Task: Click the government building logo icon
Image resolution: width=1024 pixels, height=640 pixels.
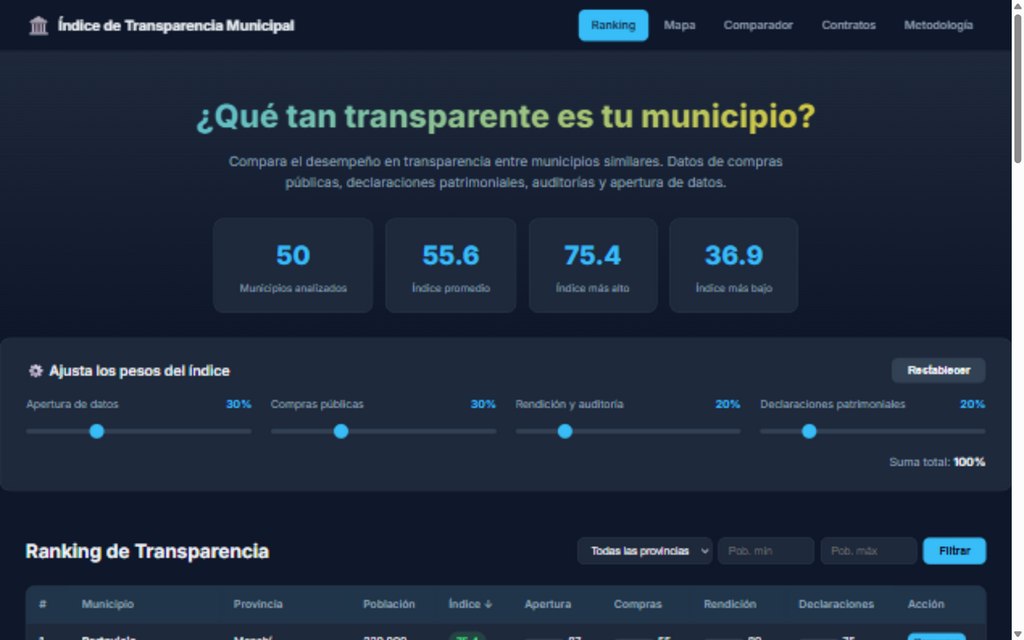Action: [x=39, y=25]
